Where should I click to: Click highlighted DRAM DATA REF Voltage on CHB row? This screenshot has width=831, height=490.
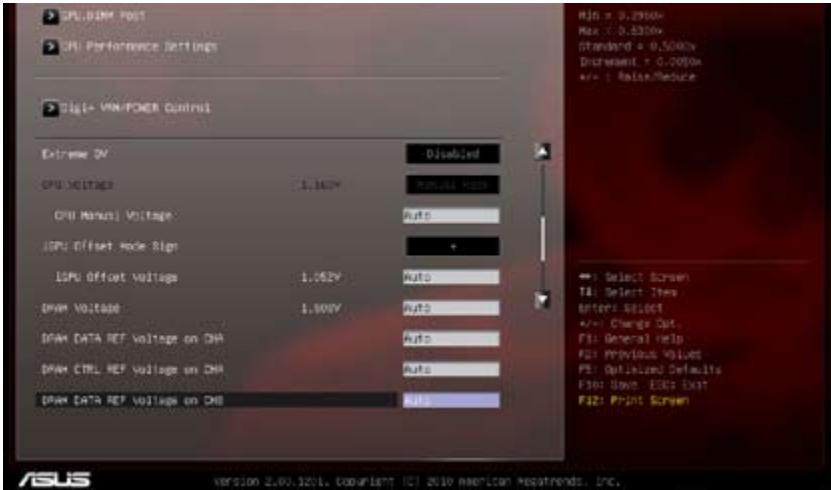tap(216, 400)
